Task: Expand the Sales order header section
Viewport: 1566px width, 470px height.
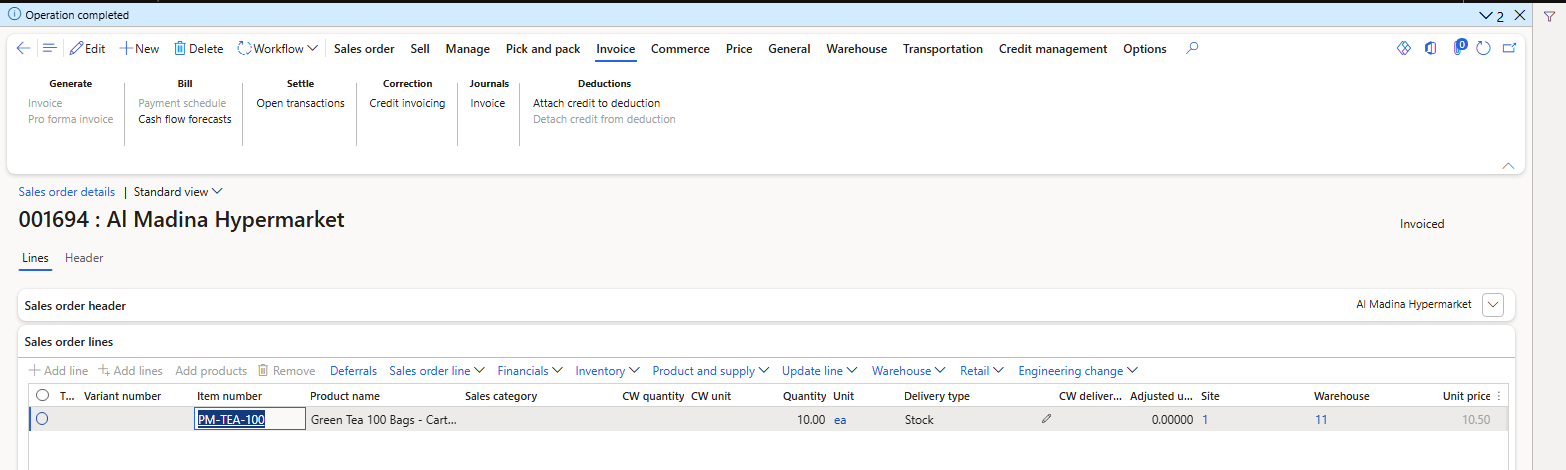Action: (x=1493, y=305)
